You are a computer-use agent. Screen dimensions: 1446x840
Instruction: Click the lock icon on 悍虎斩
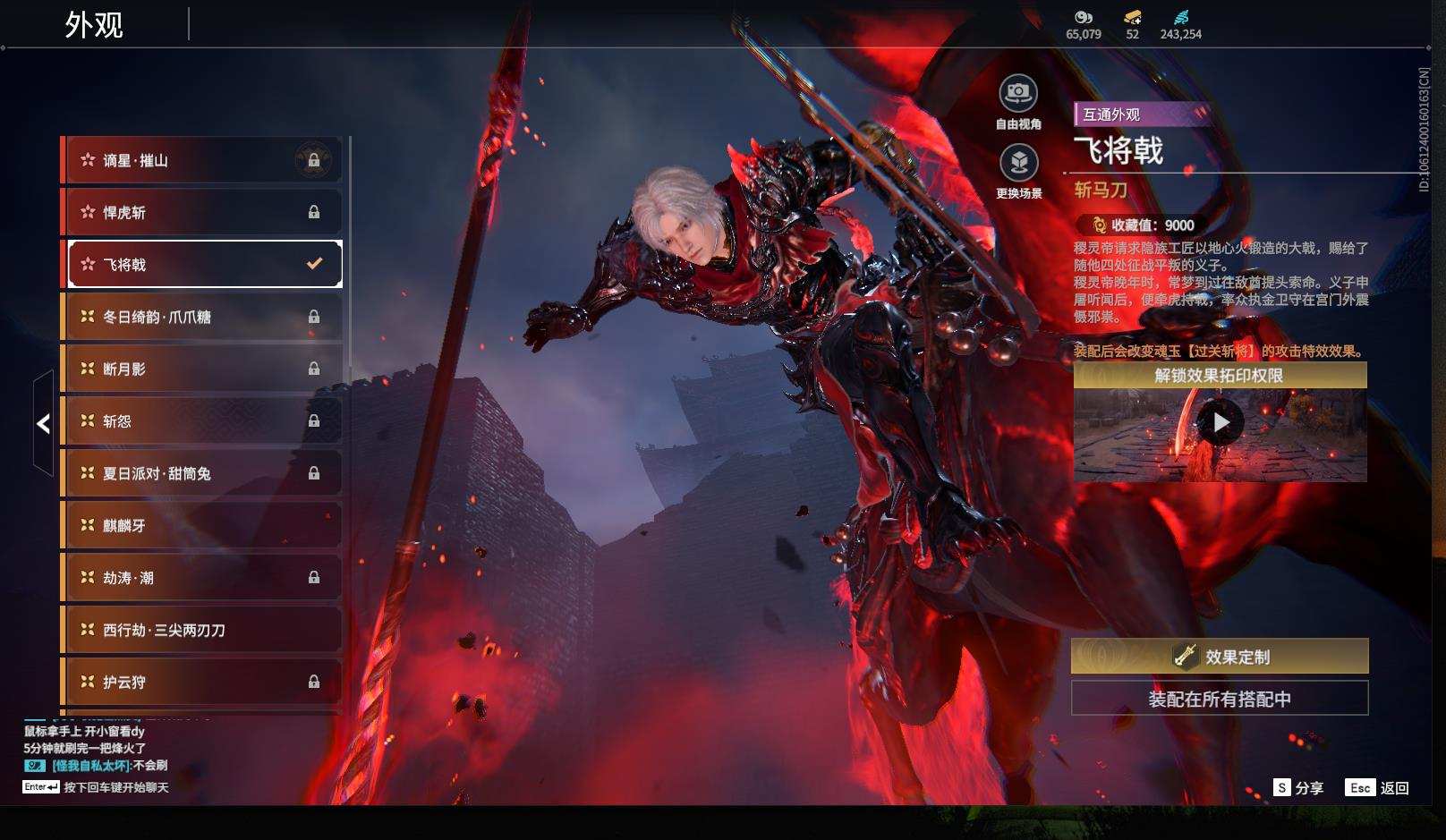tap(314, 212)
